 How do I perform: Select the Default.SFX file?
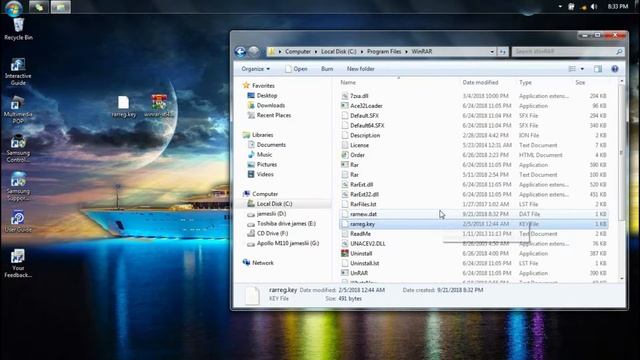(360, 116)
